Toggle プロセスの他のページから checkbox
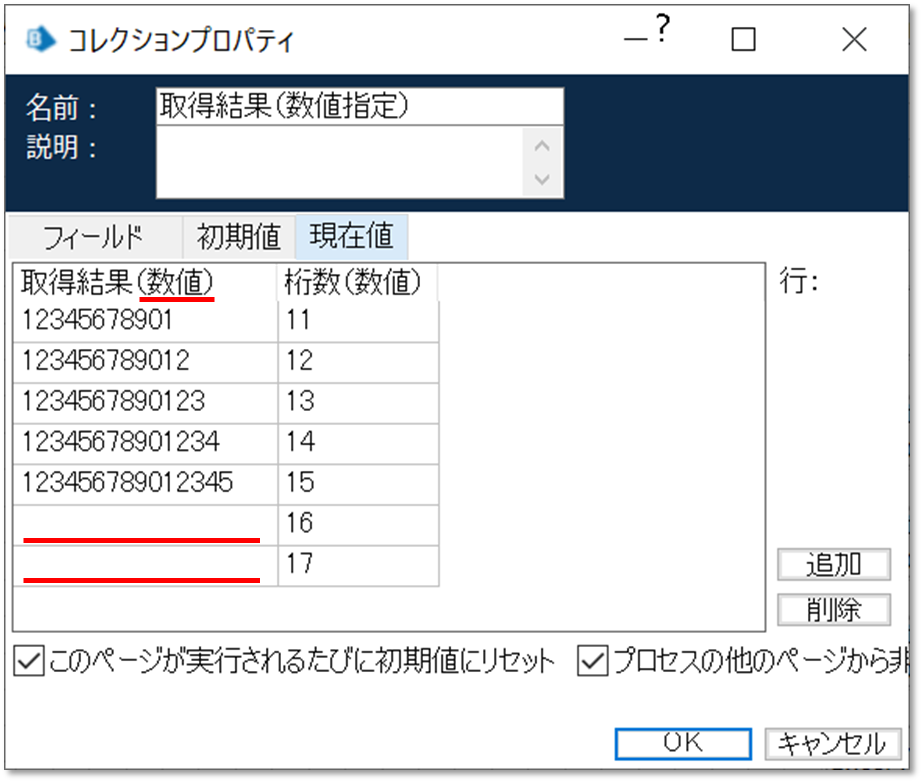The width and height of the screenshot is (923, 783). [x=592, y=661]
